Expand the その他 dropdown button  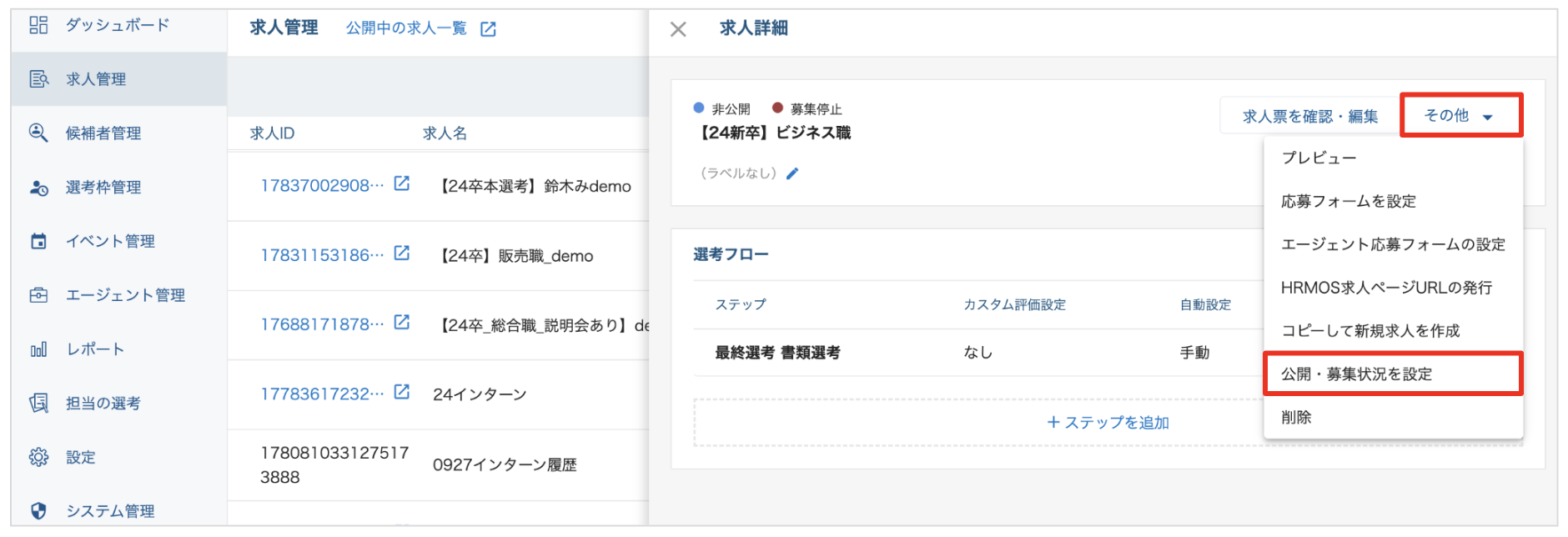1460,115
